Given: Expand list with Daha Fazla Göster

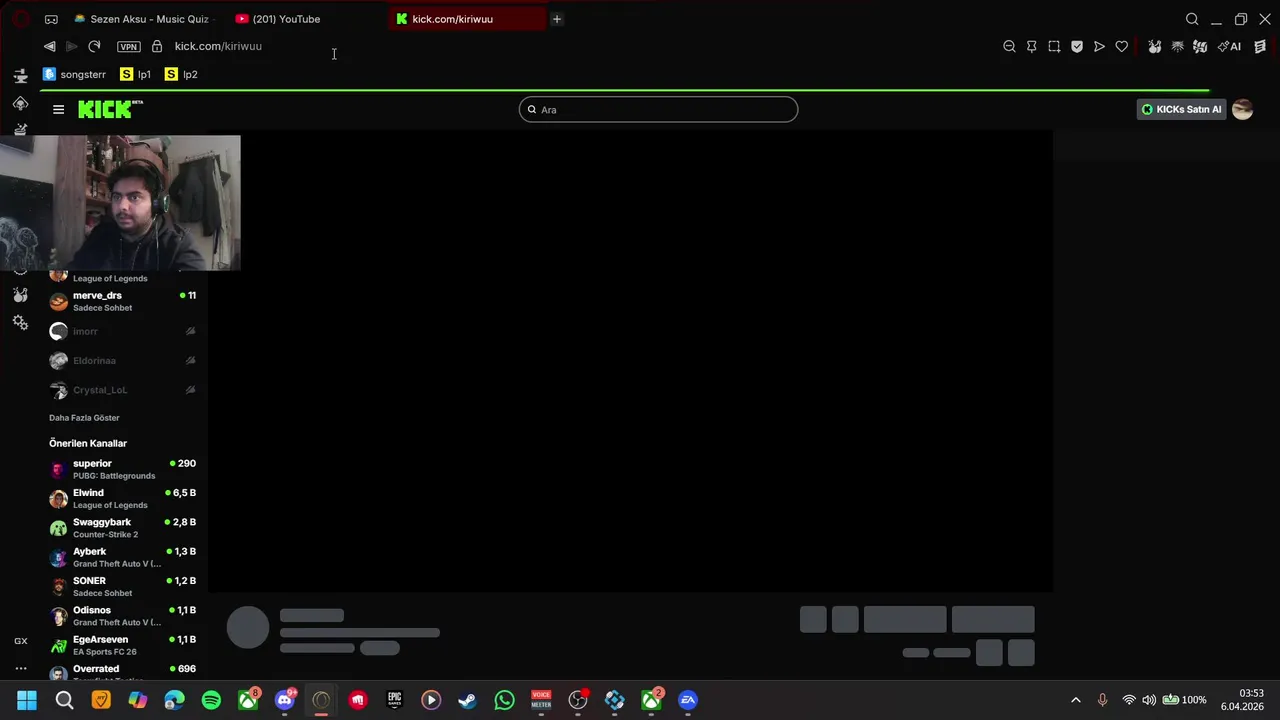Looking at the screenshot, I should (x=84, y=418).
